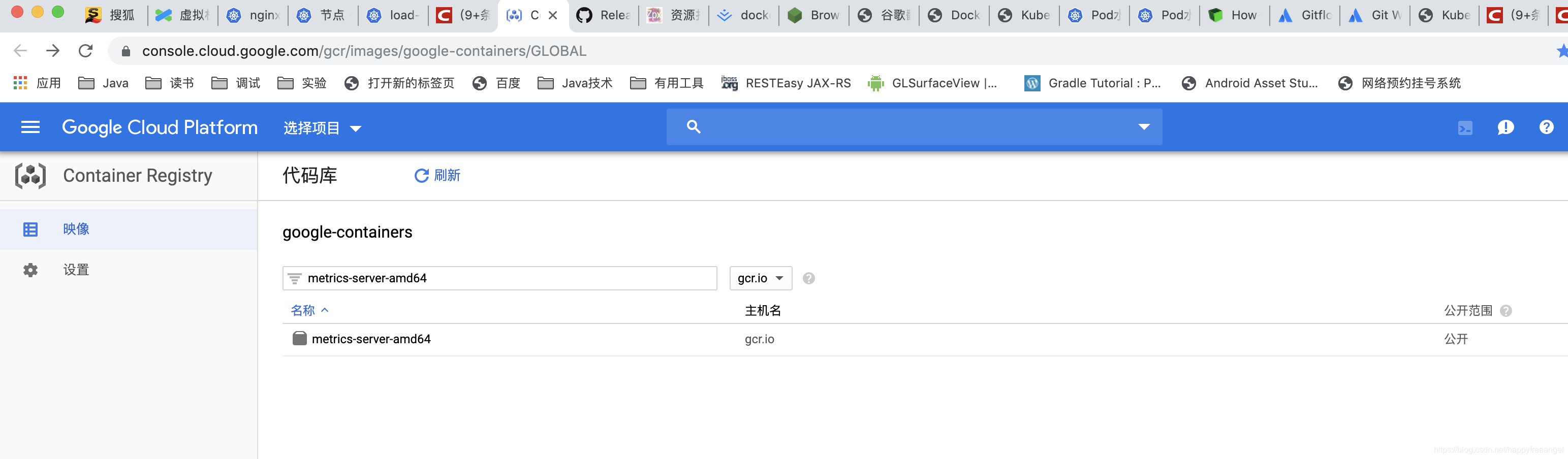Image resolution: width=1568 pixels, height=459 pixels.
Task: Click help icon next to gcr.io dropdown
Action: click(x=808, y=278)
